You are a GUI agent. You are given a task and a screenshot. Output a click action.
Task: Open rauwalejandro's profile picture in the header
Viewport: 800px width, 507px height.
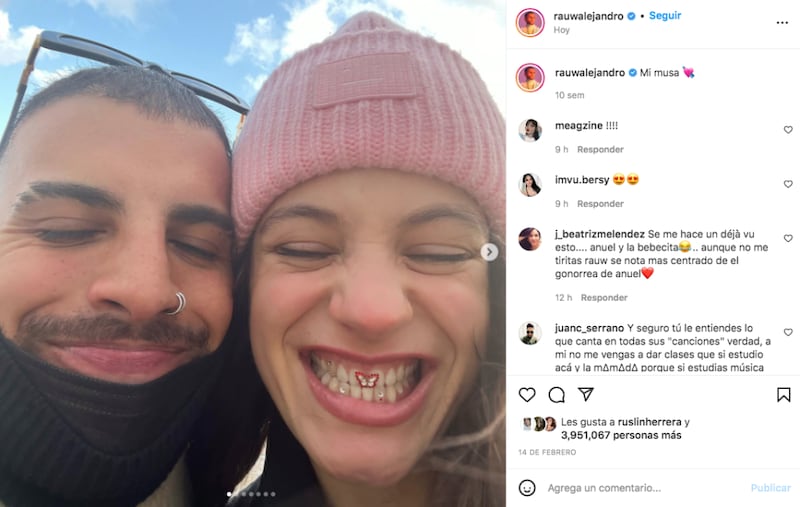(530, 22)
